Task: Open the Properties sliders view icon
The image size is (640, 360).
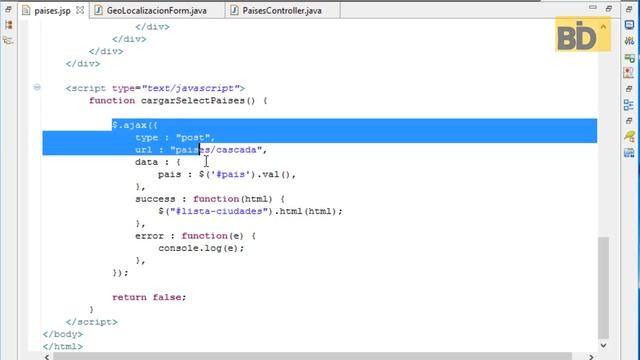Action: coord(629,40)
